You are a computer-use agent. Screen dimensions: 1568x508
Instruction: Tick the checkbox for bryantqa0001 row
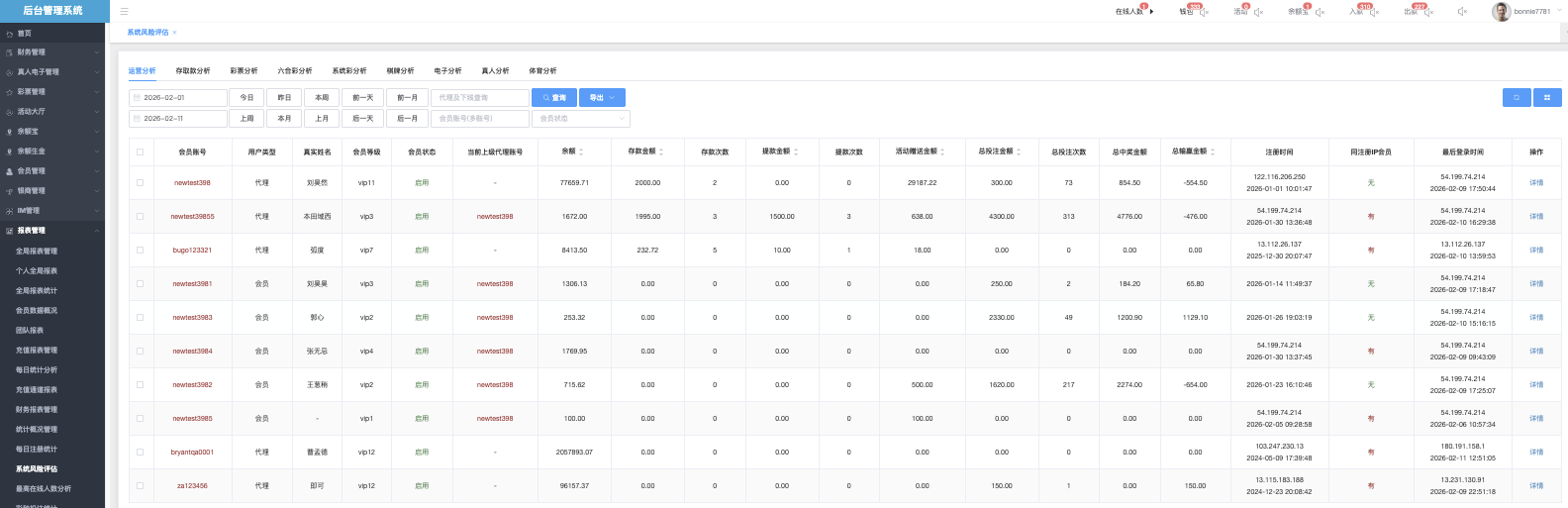[141, 453]
